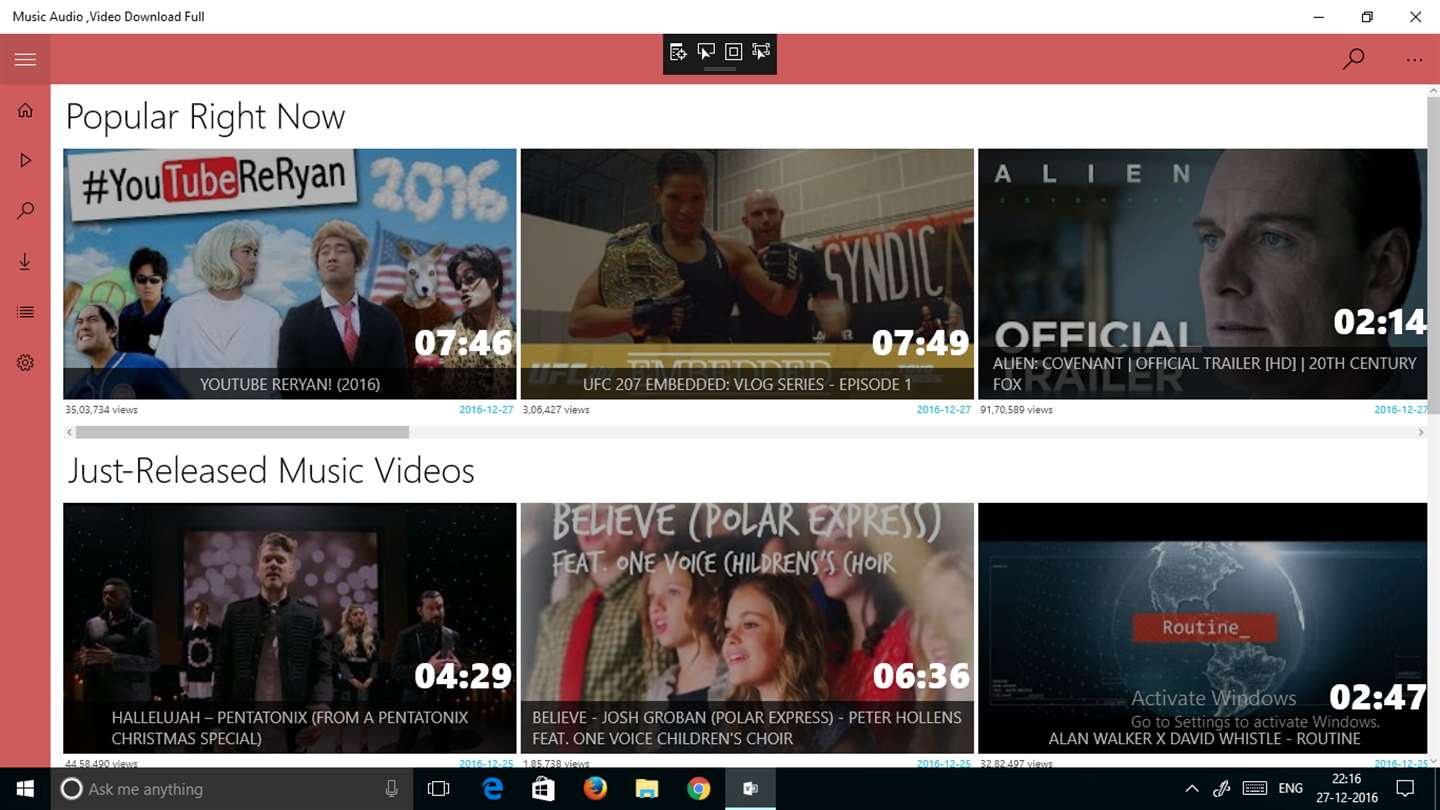
Task: Open the Windows Start menu
Action: tap(24, 789)
